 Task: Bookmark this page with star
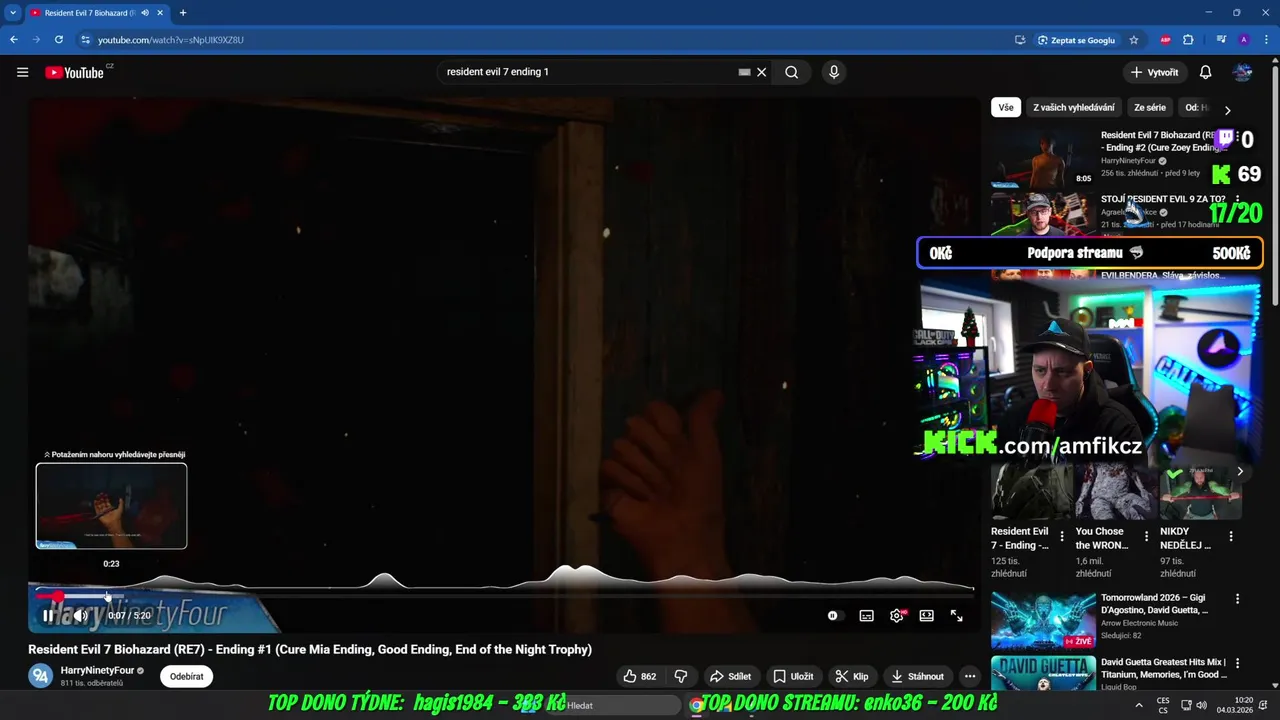tap(1134, 40)
